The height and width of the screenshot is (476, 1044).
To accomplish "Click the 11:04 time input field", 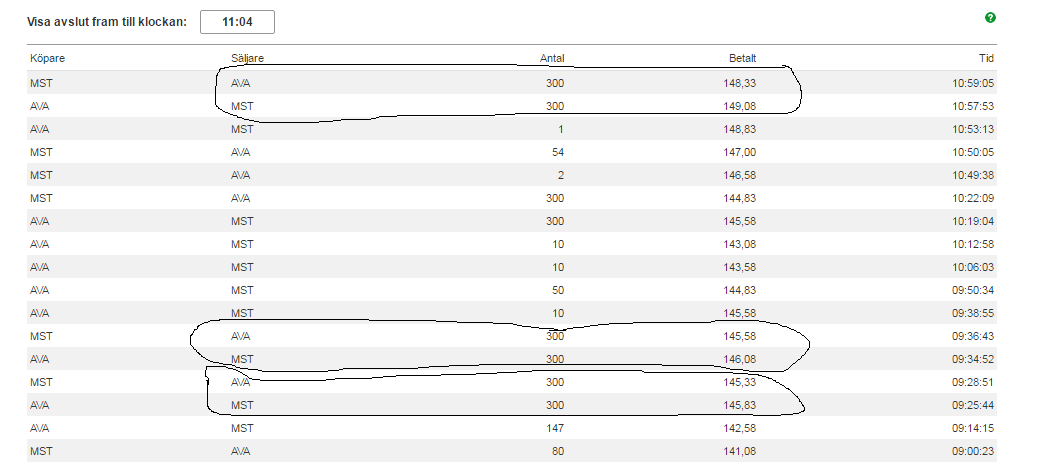I will [x=237, y=22].
